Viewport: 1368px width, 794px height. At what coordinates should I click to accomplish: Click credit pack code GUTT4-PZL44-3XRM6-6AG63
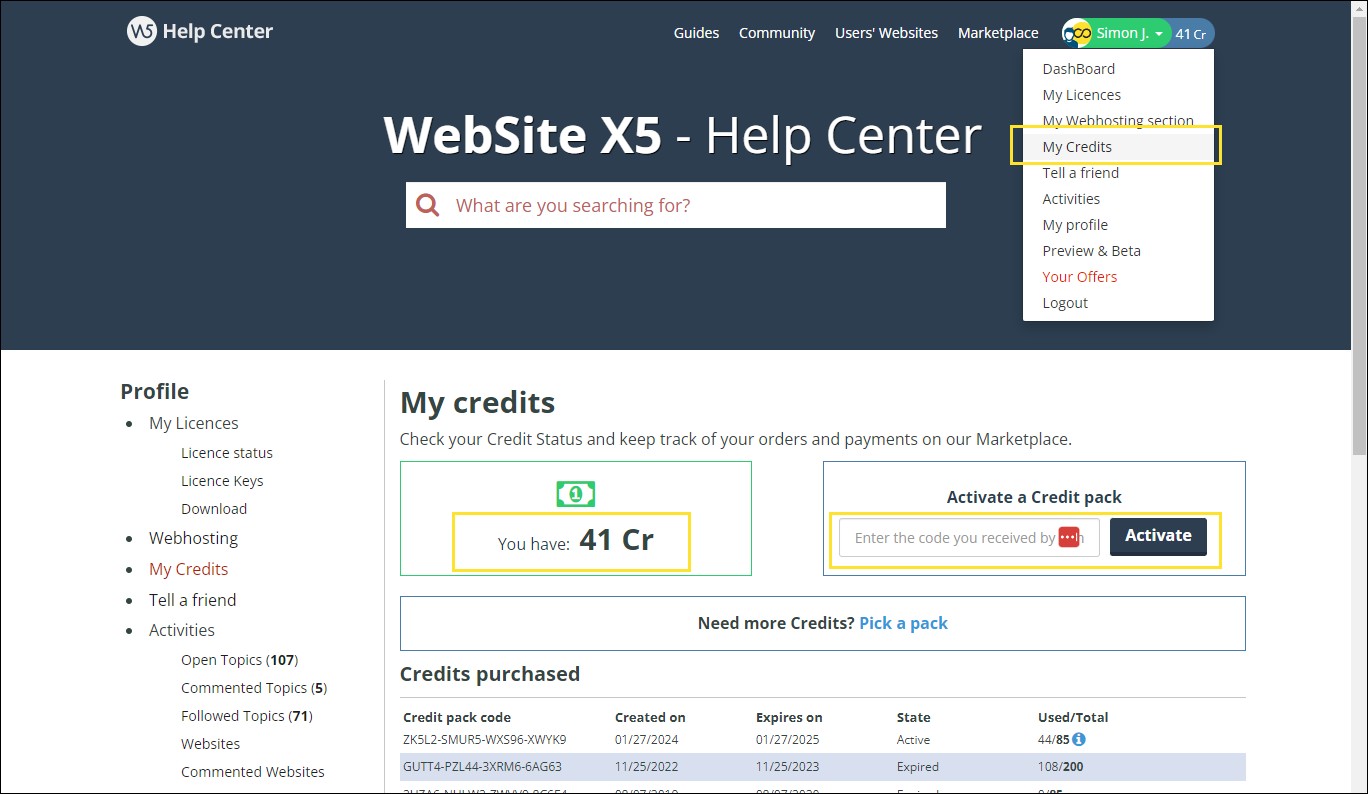coord(483,767)
